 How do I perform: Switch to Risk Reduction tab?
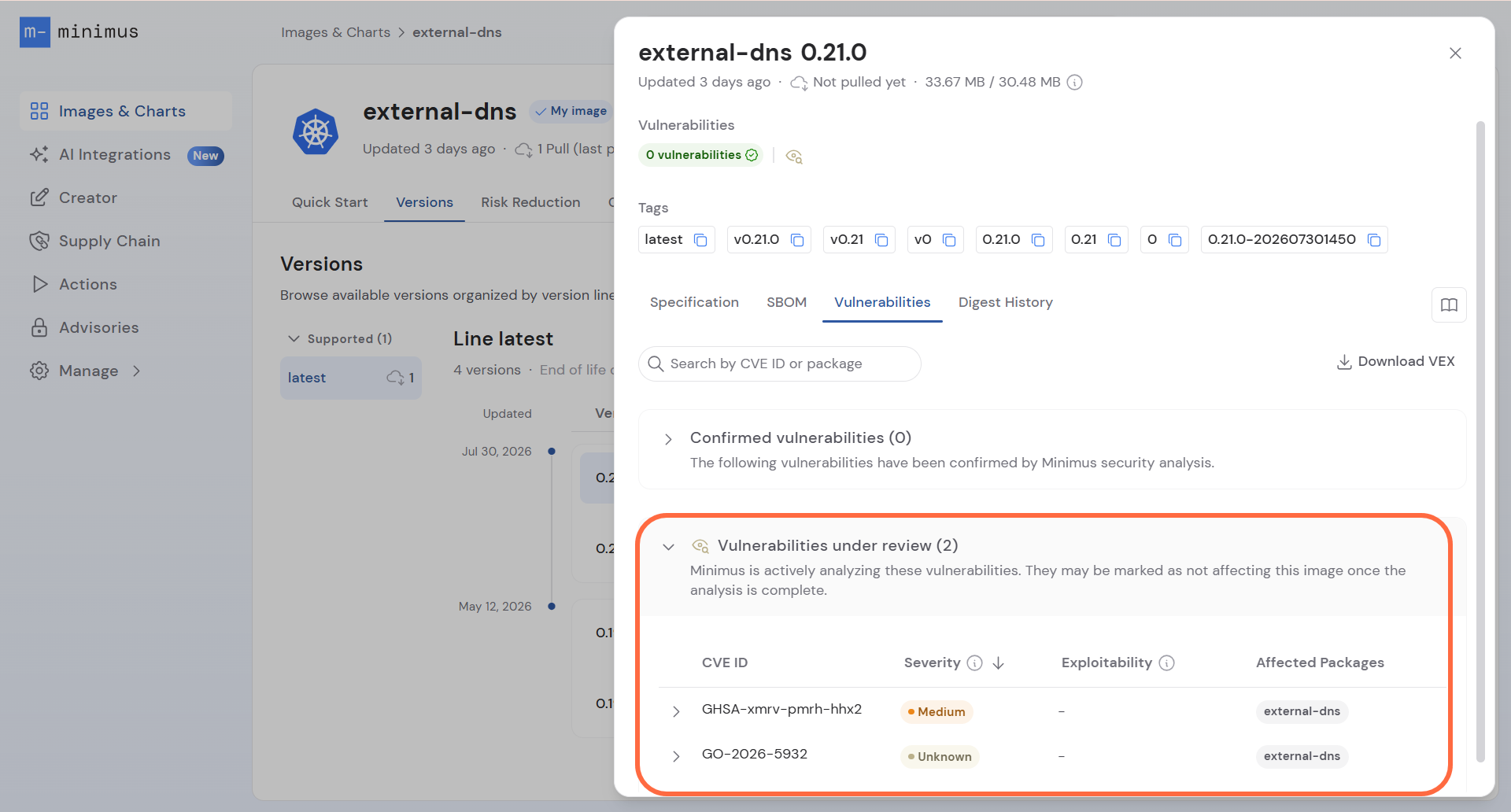point(530,202)
